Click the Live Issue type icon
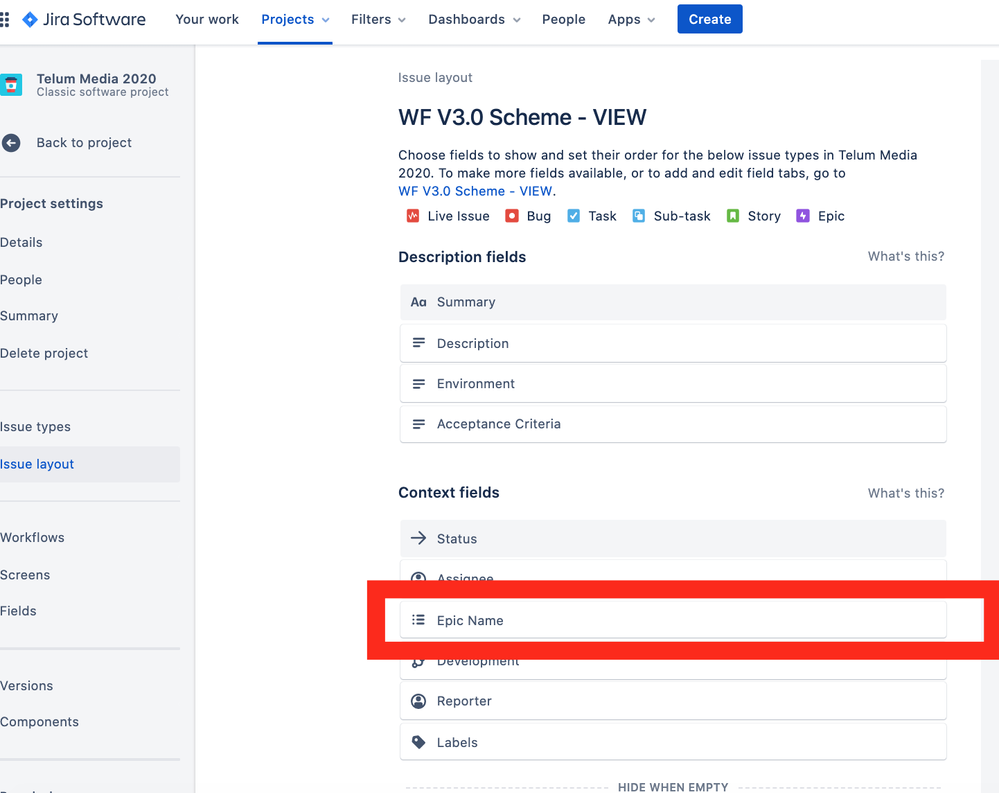The image size is (999, 793). point(413,216)
